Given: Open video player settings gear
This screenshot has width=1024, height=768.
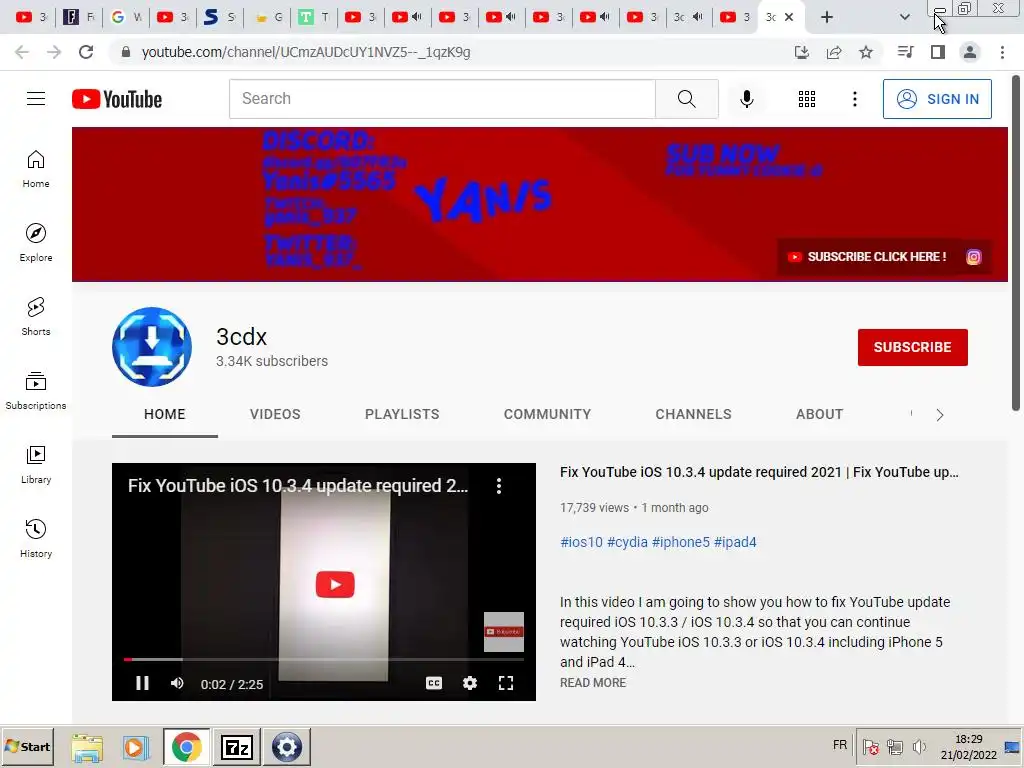Looking at the screenshot, I should coord(470,683).
